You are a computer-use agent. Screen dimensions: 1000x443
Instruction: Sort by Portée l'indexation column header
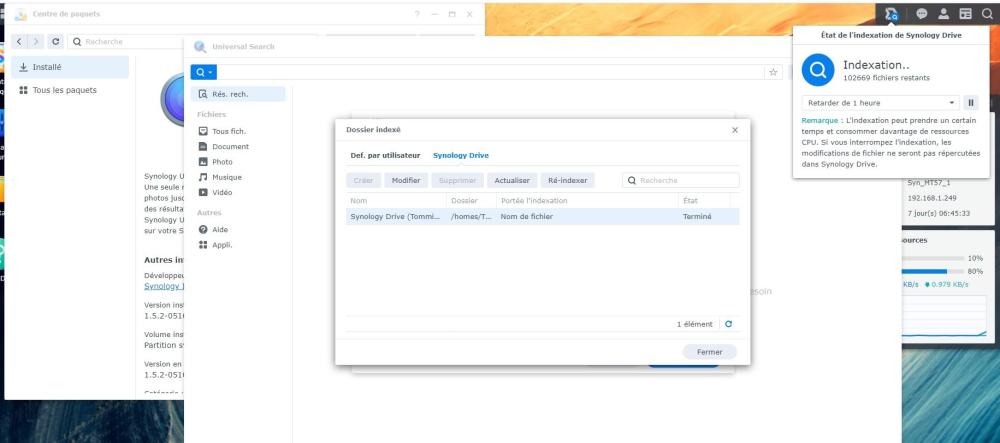pyautogui.click(x=587, y=201)
